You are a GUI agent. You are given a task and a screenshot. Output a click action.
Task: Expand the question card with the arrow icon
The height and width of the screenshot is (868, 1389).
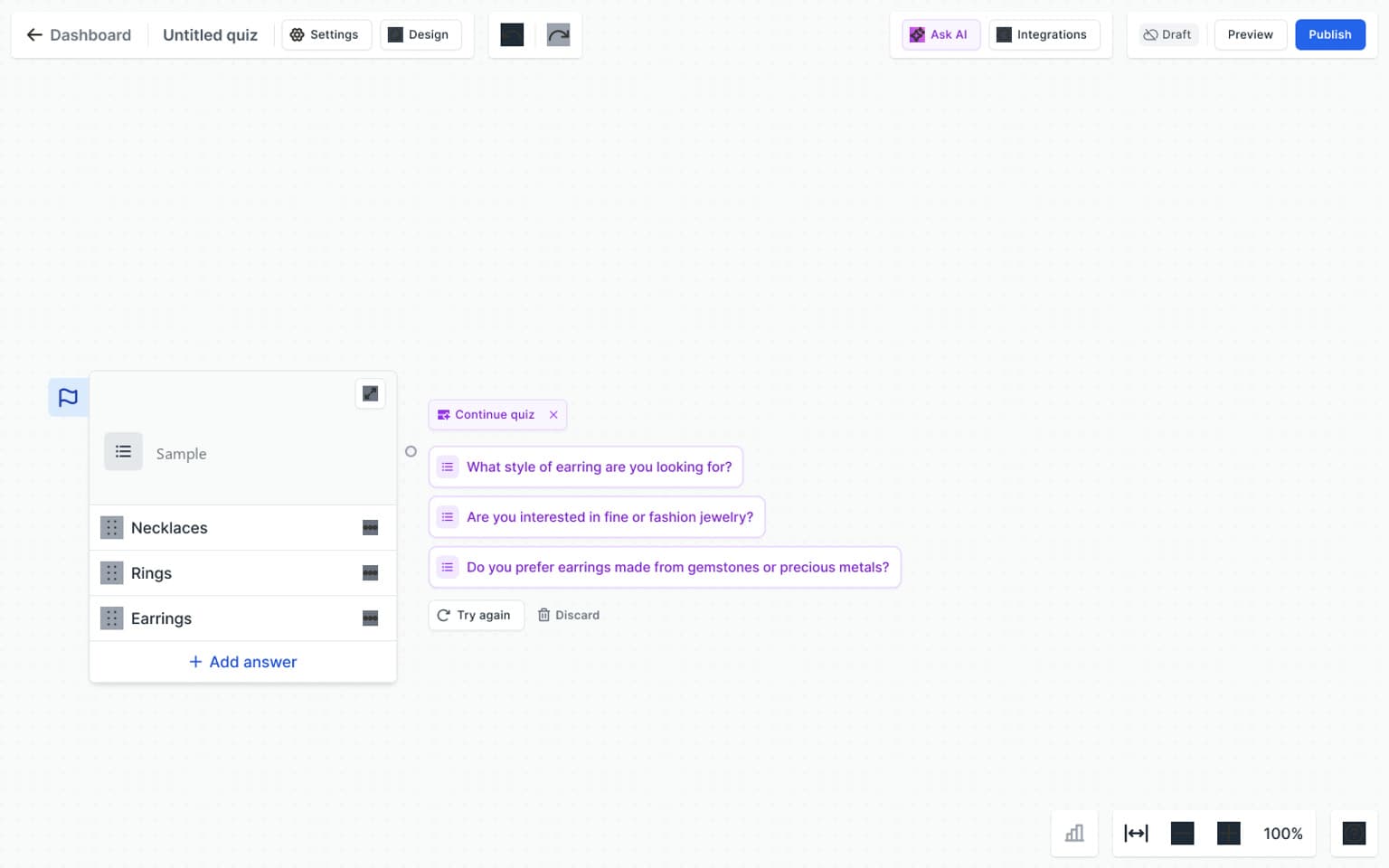point(370,393)
